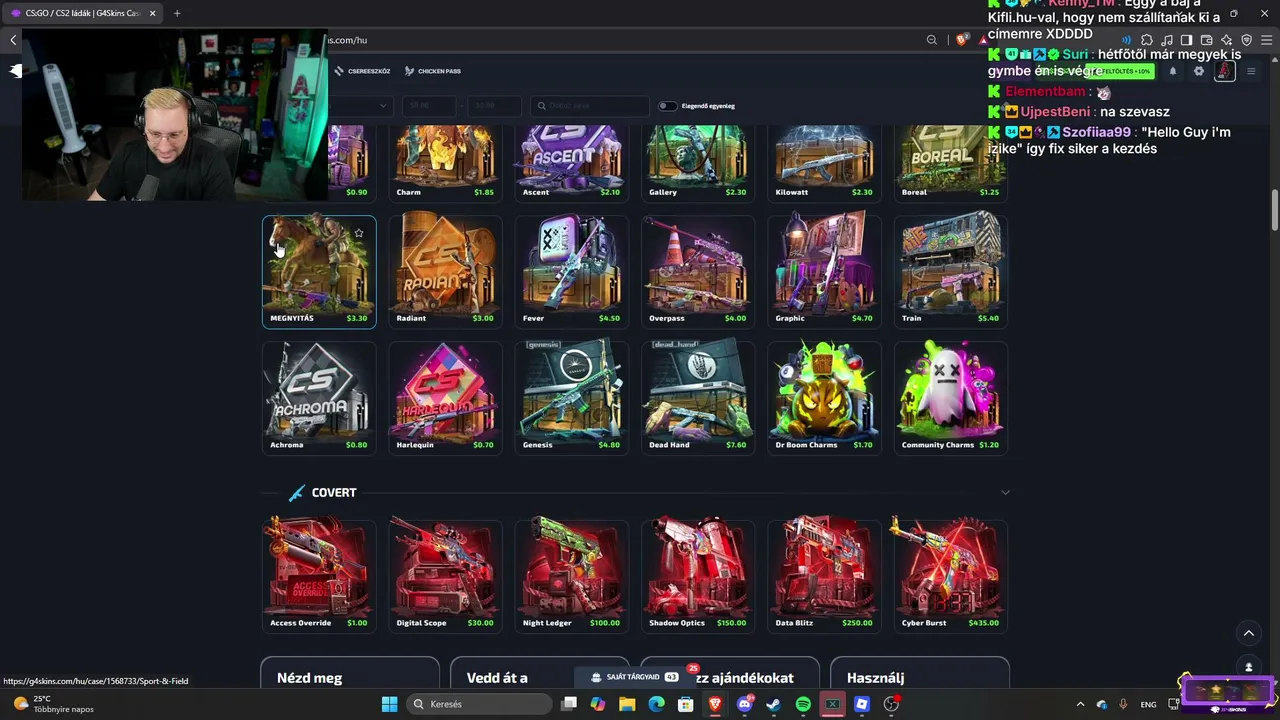This screenshot has width=1280, height=720.
Task: Open Microsoft Edge from the taskbar
Action: coord(656,704)
